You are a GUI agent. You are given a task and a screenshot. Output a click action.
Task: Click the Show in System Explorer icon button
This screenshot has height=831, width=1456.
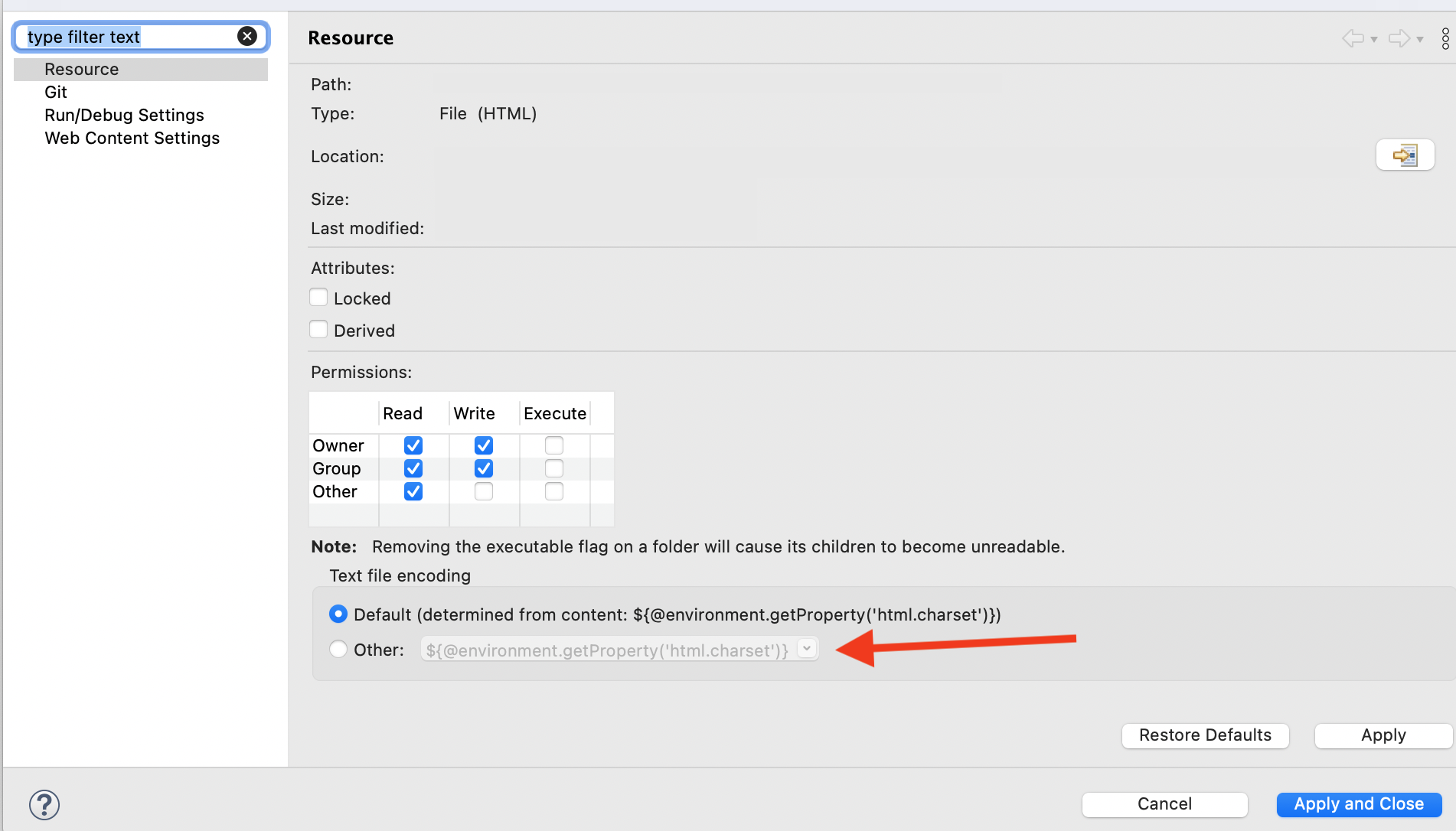(x=1405, y=155)
